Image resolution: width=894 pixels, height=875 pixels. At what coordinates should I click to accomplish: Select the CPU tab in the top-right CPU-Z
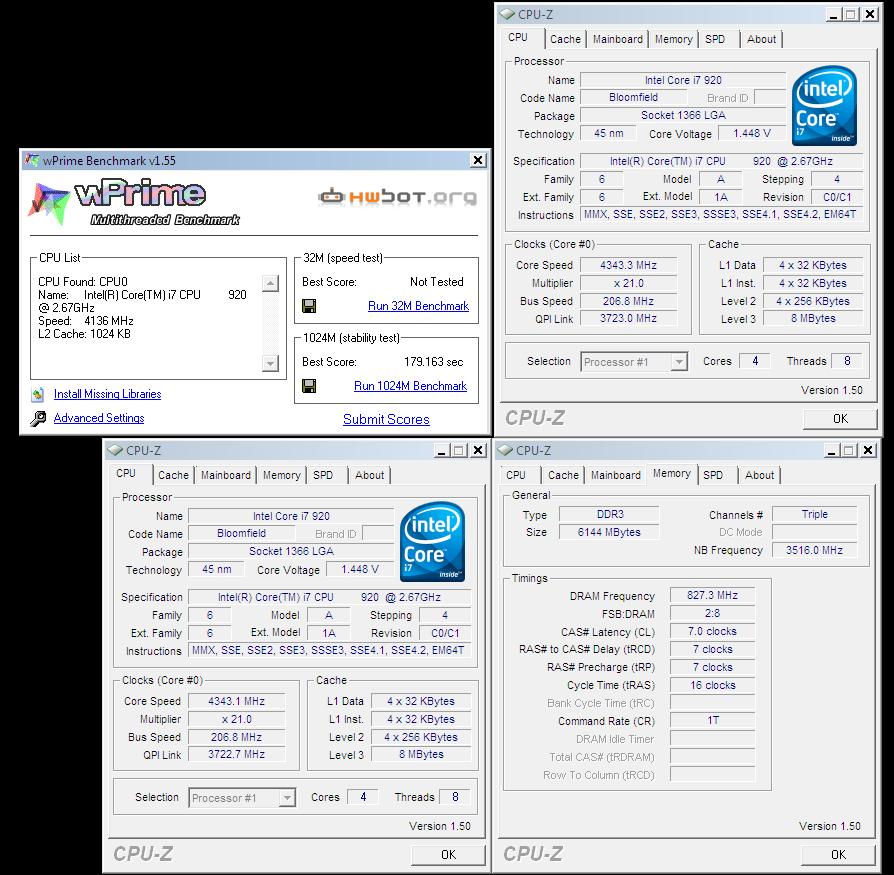click(x=518, y=38)
